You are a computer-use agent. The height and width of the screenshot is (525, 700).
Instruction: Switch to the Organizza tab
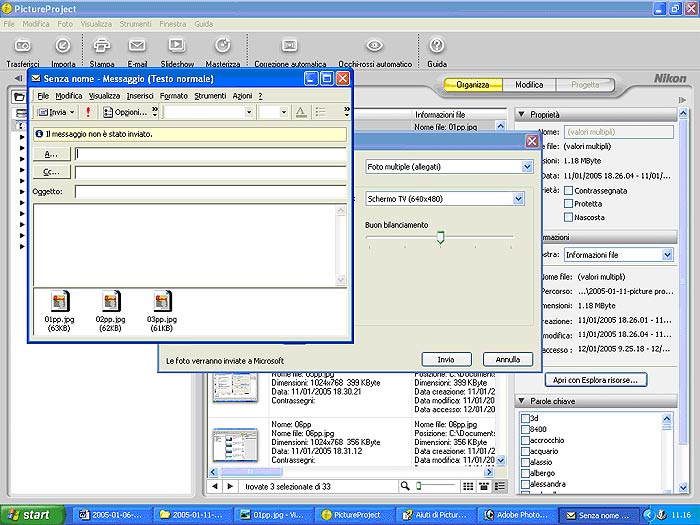point(472,85)
